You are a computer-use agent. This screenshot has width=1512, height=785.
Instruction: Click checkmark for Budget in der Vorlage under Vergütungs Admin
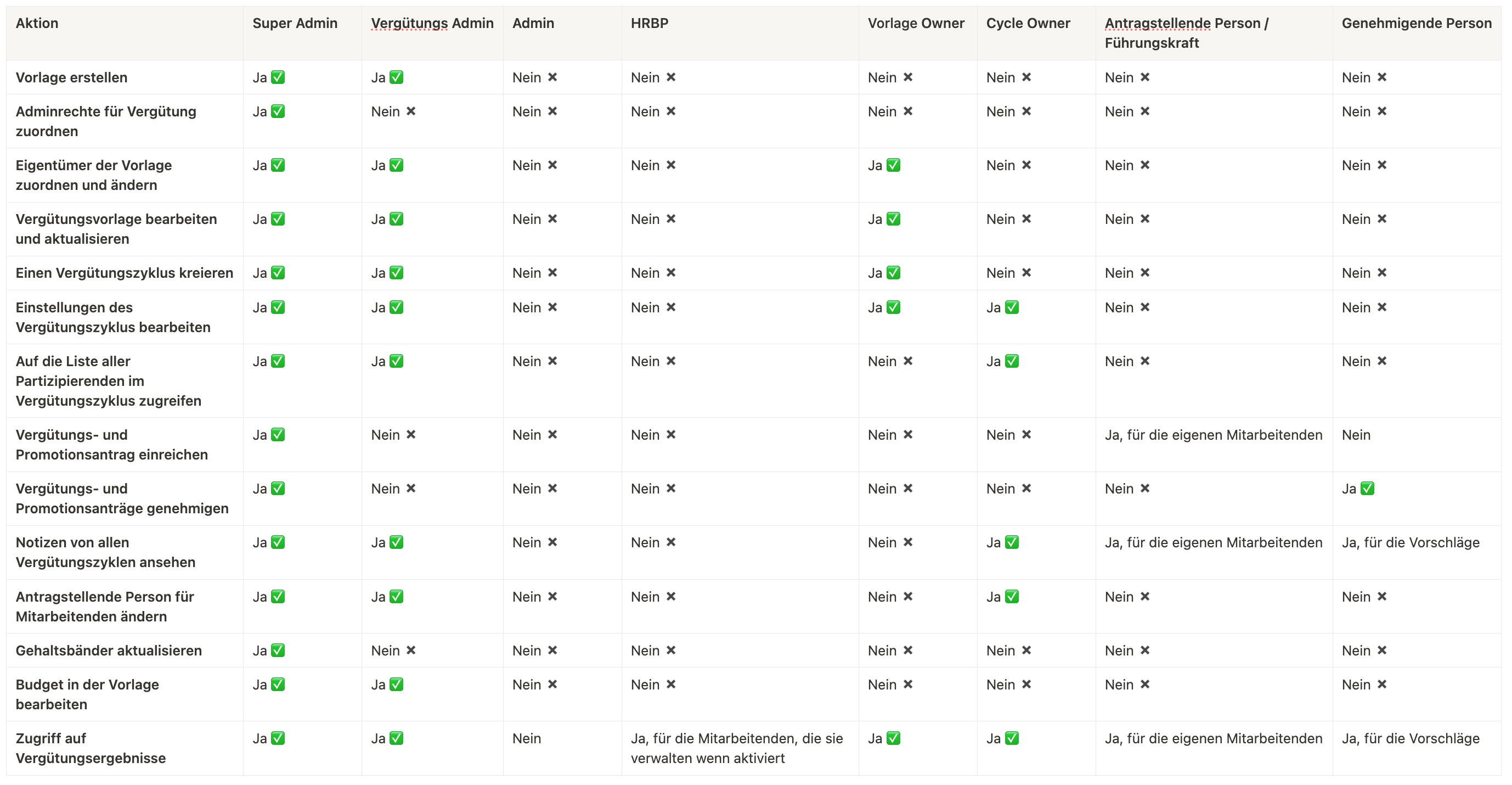(x=396, y=684)
